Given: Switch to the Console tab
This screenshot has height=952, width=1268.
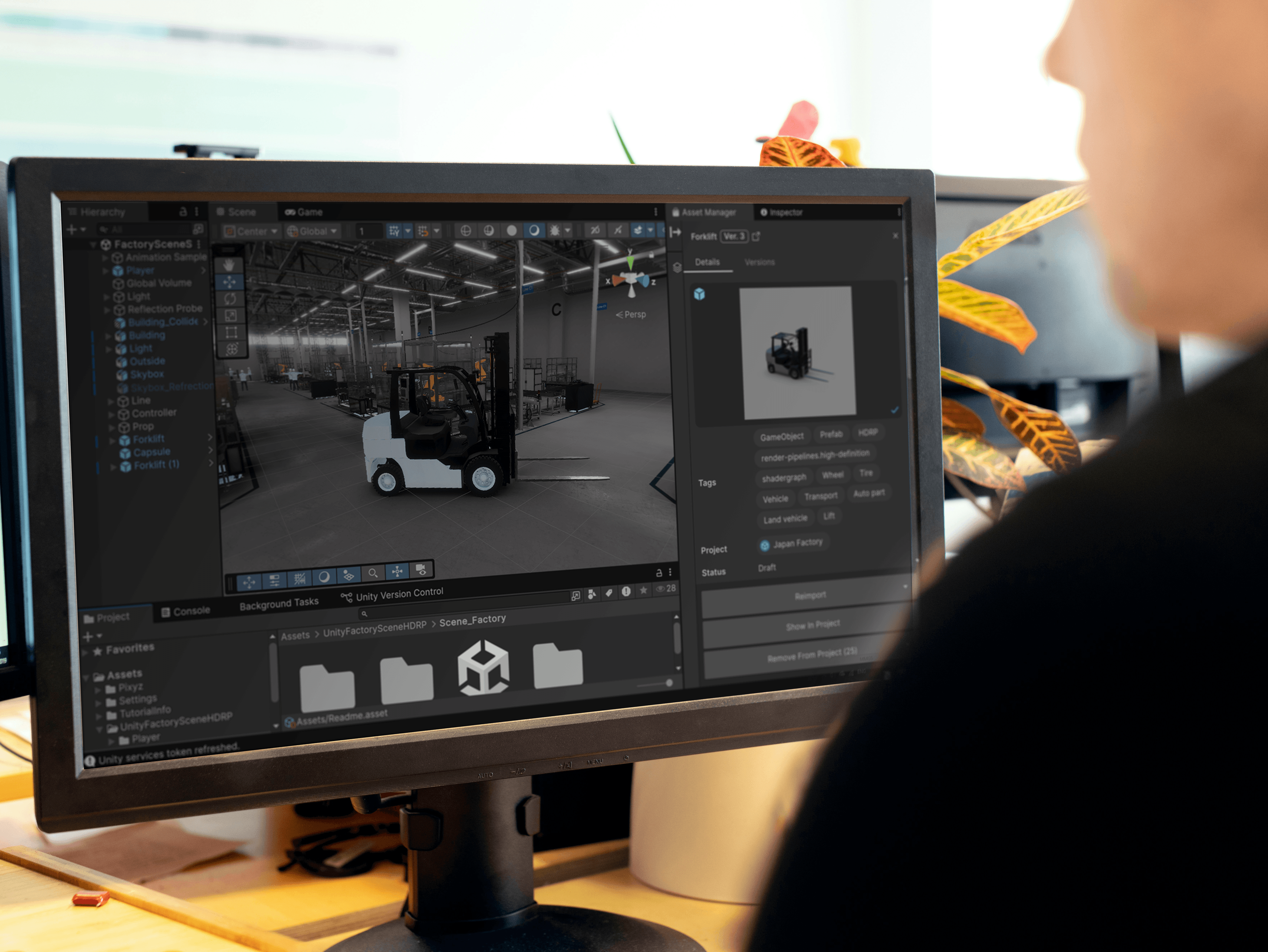Looking at the screenshot, I should 186,612.
